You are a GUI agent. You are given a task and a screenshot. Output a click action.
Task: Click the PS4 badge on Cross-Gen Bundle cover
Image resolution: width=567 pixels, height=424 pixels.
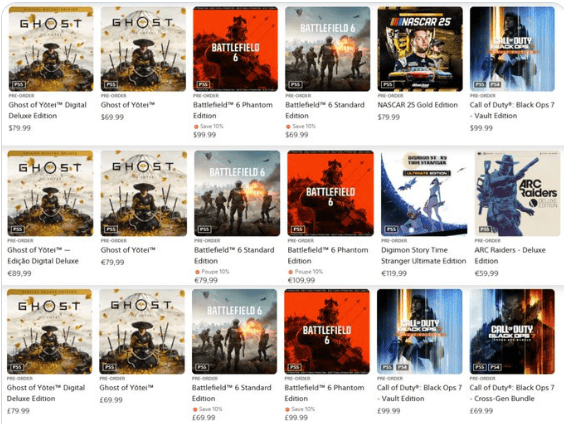point(495,367)
